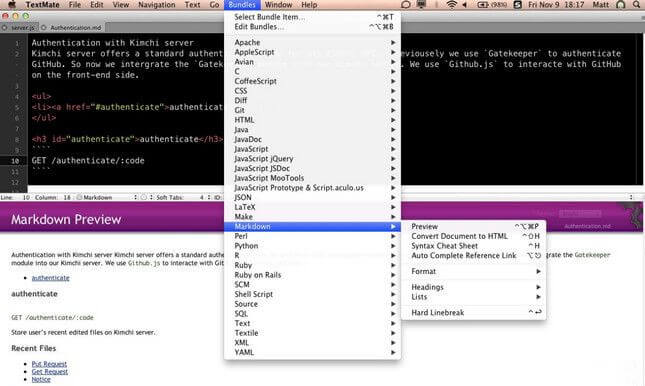645x386 pixels.
Task: Expand the CoffeeScript bundle submenu
Action: pyautogui.click(x=313, y=81)
